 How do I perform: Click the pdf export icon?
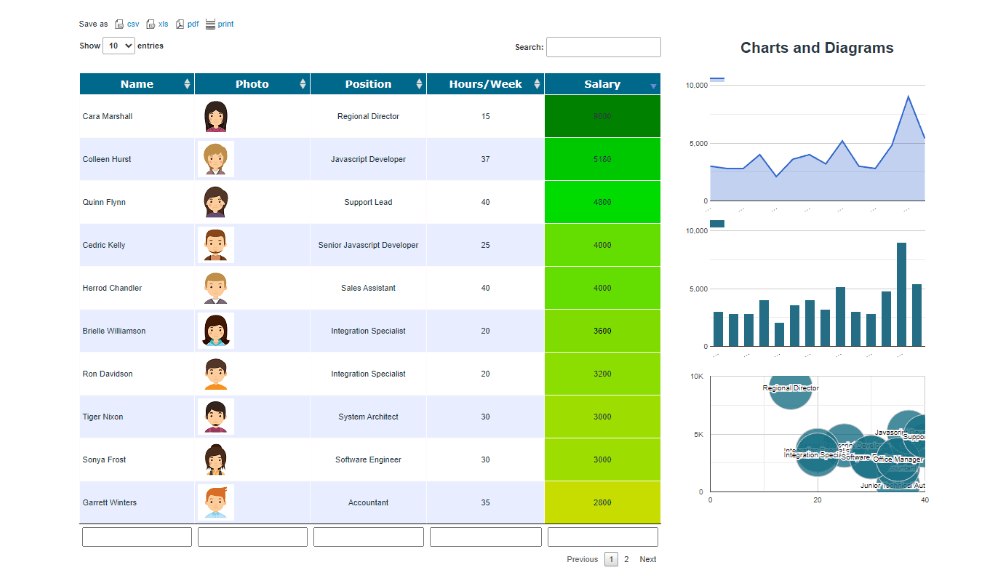pos(180,24)
